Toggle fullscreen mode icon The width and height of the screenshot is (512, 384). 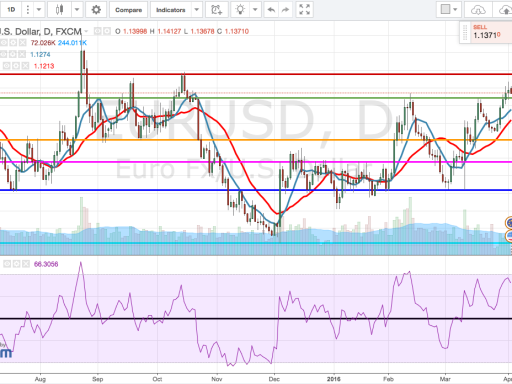tap(304, 10)
